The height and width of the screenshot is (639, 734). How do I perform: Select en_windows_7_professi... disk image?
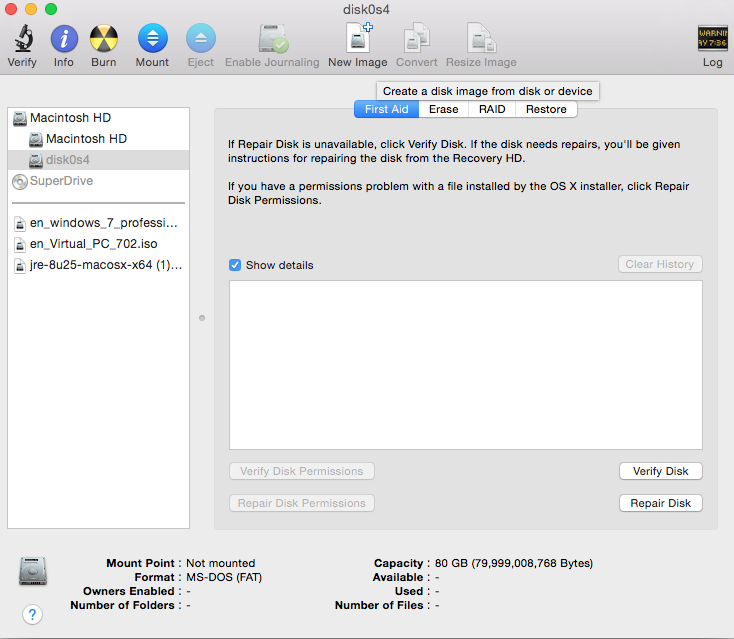(x=98, y=223)
